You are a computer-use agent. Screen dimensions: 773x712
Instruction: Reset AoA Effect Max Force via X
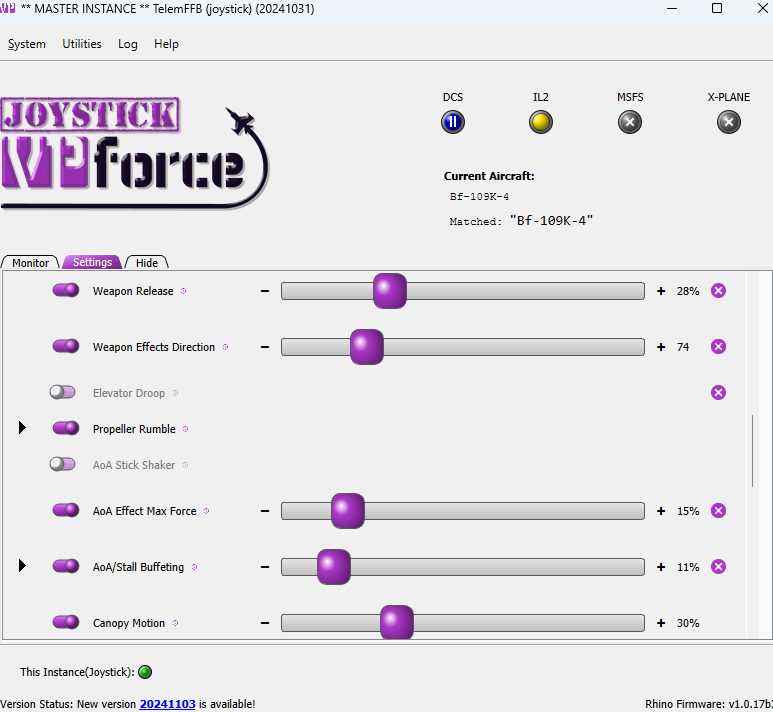point(718,511)
